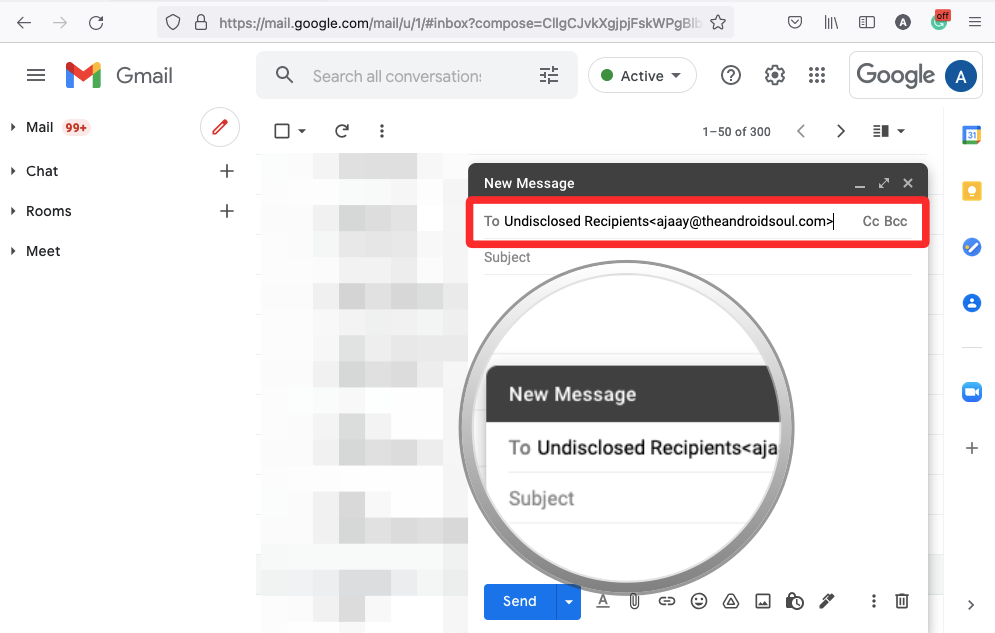Click the compose trash discard icon
The height and width of the screenshot is (633, 995).
[902, 601]
